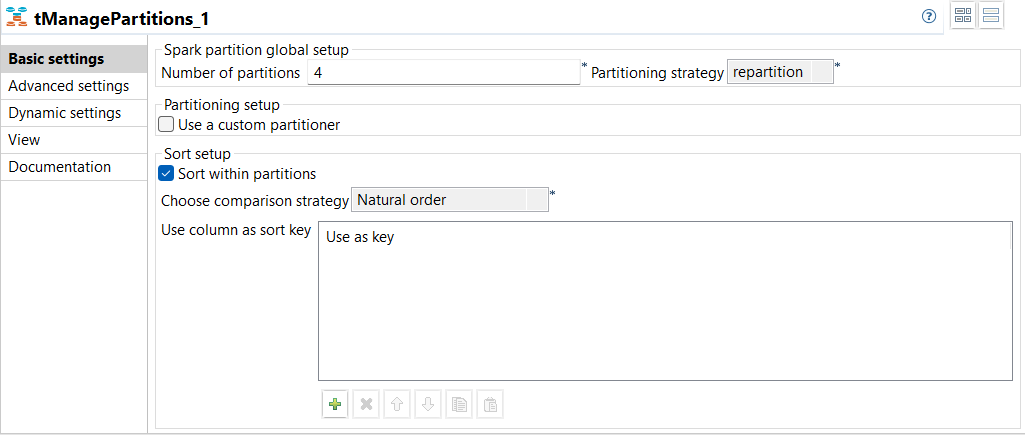
Task: Switch to the grid layout view icon
Action: [x=963, y=16]
